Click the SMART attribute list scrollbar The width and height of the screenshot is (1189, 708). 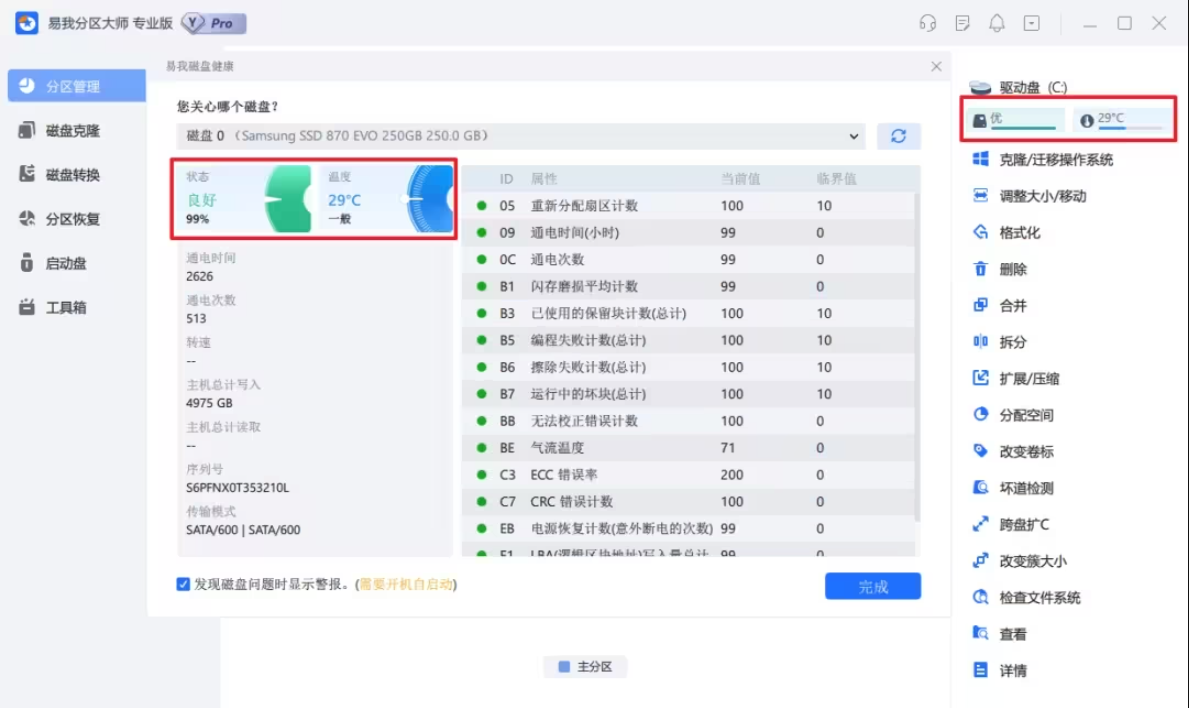coord(917,356)
